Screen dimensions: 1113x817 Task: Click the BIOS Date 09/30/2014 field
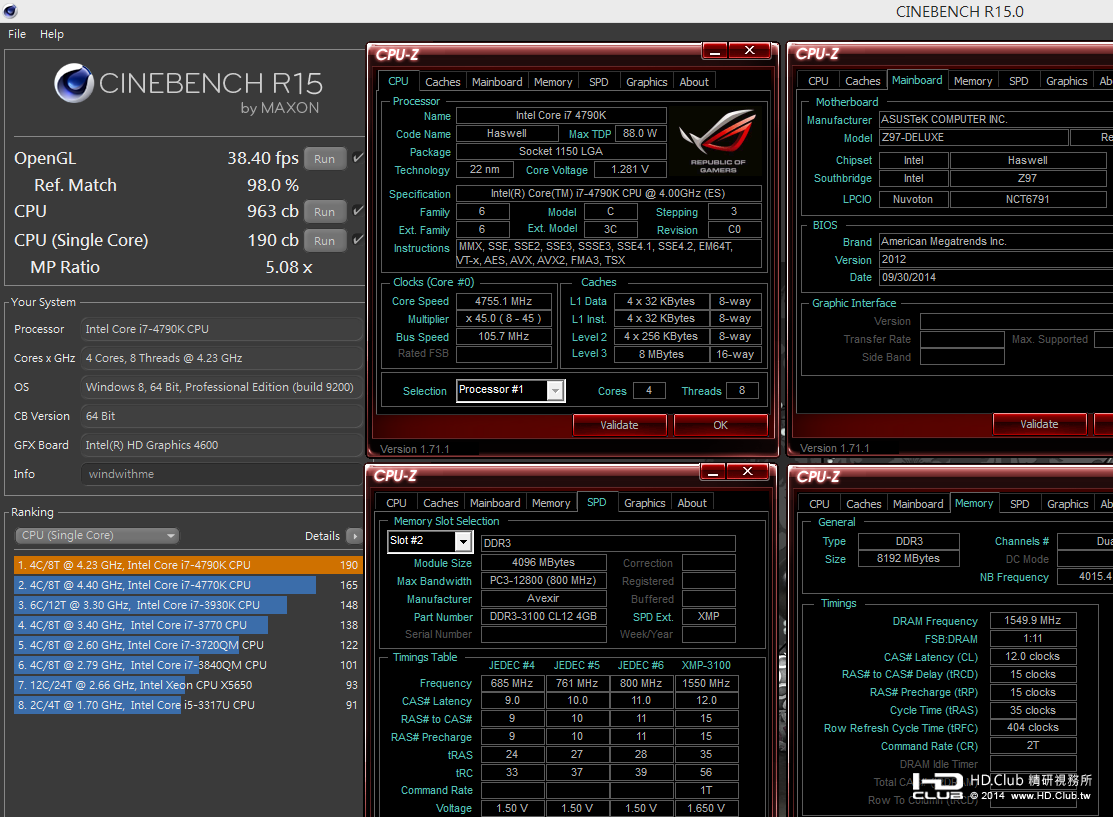coord(996,278)
